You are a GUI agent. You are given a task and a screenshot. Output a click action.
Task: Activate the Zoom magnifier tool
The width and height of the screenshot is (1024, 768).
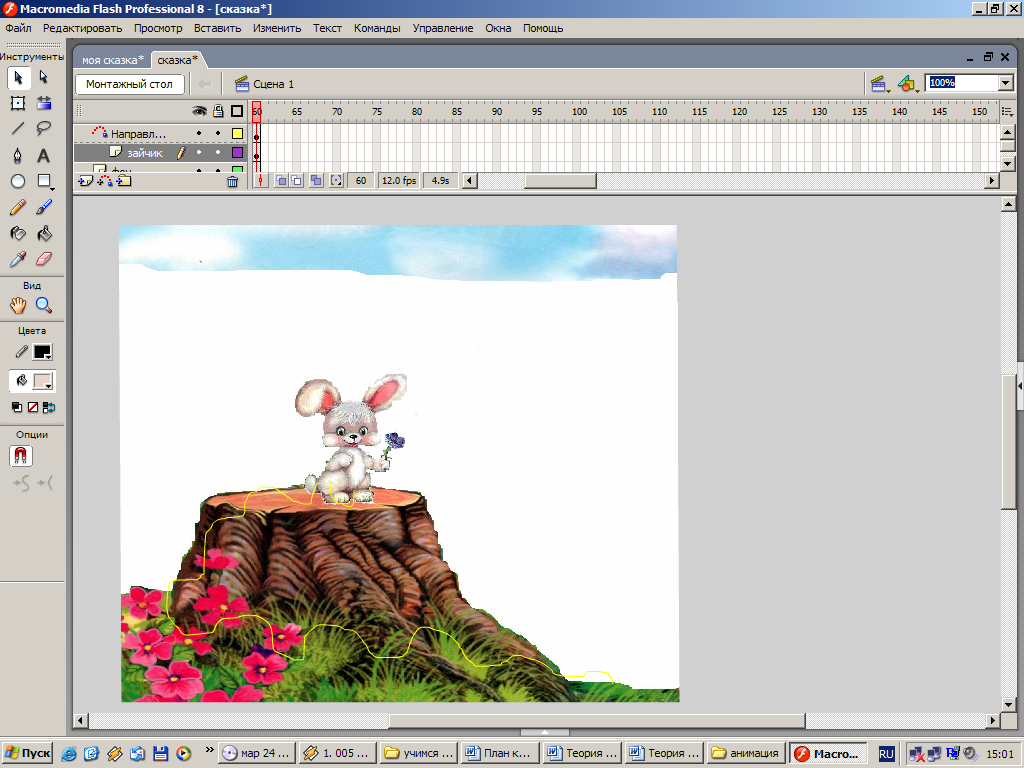click(x=44, y=305)
